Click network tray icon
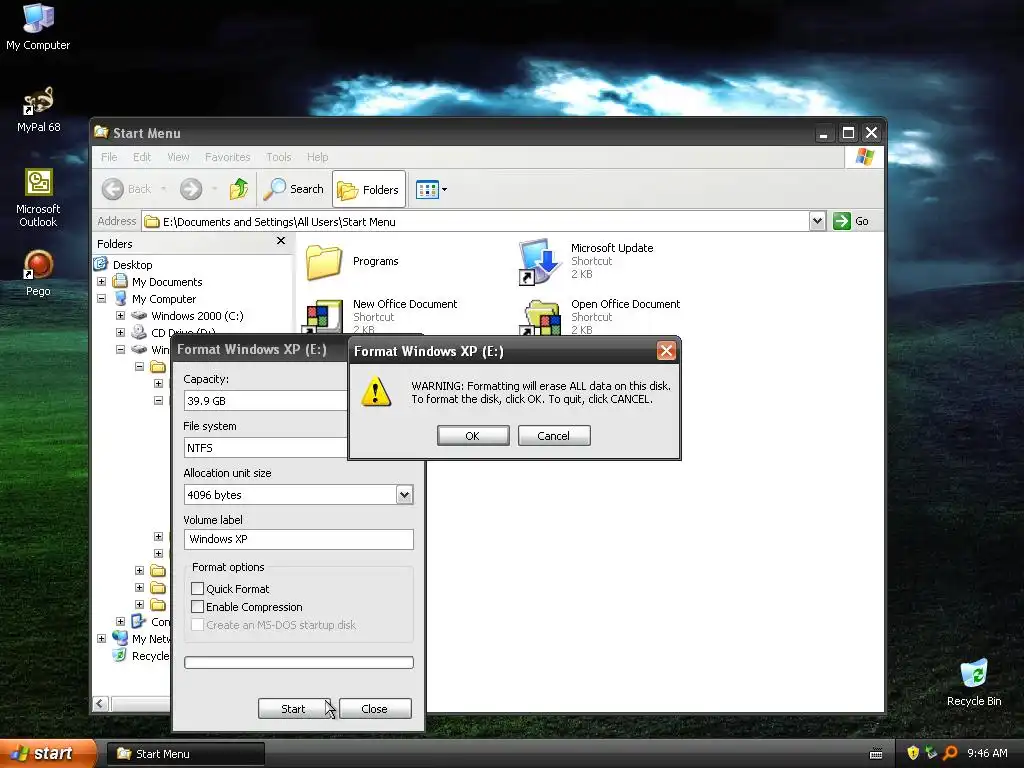Image resolution: width=1024 pixels, height=768 pixels. click(931, 753)
